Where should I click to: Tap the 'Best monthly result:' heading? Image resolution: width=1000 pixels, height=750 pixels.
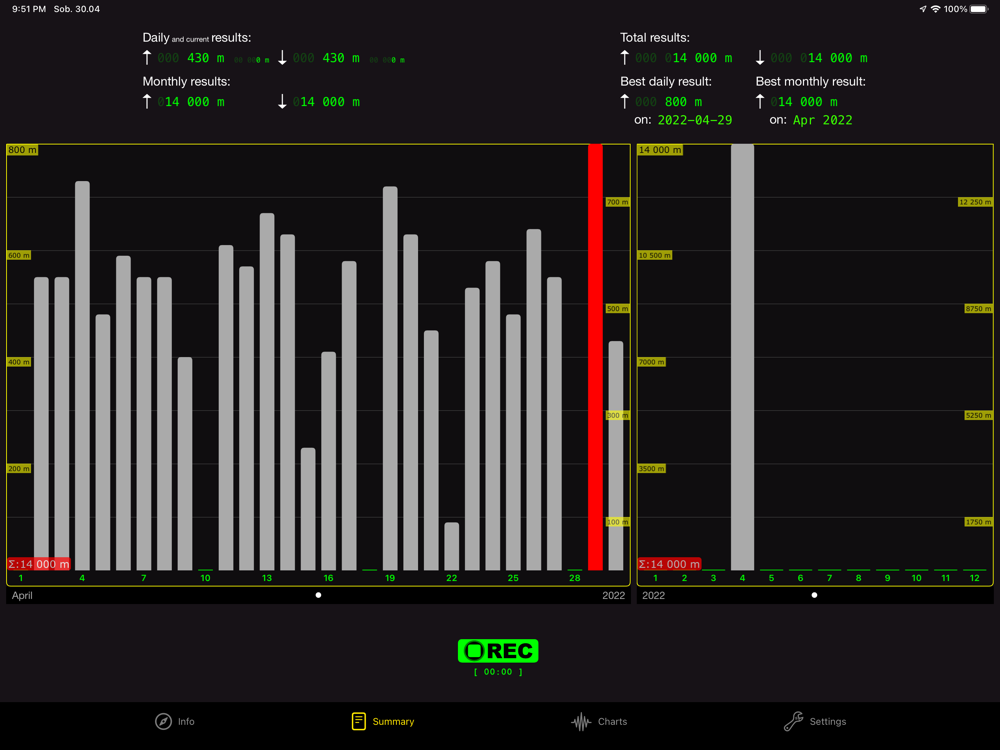(x=811, y=82)
